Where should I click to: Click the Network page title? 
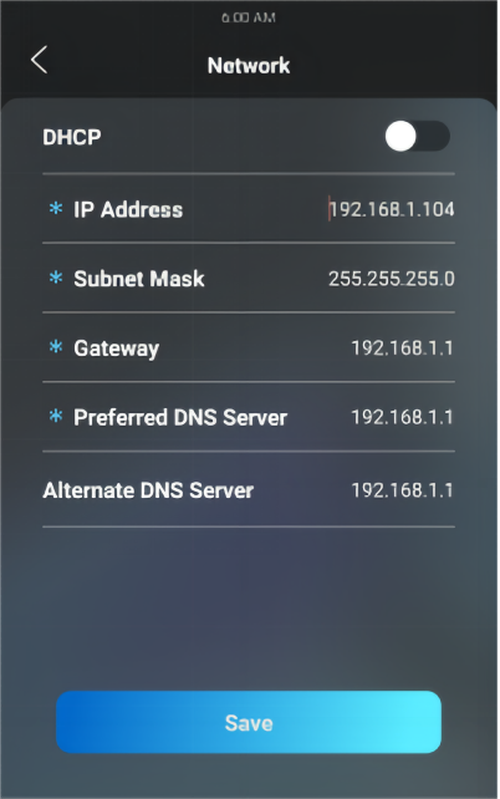pos(249,65)
